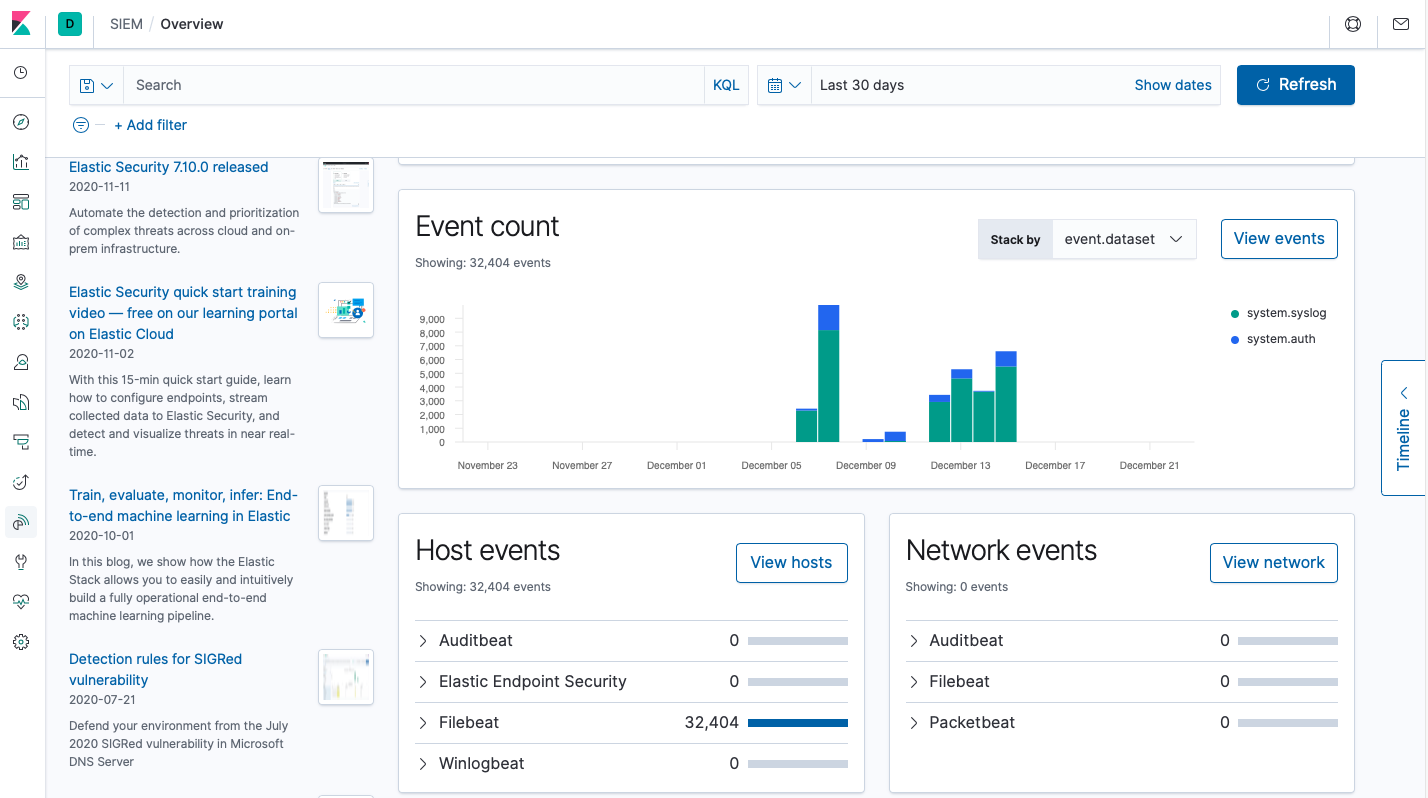Open the calendar quick date menu
This screenshot has width=1428, height=798.
click(784, 85)
